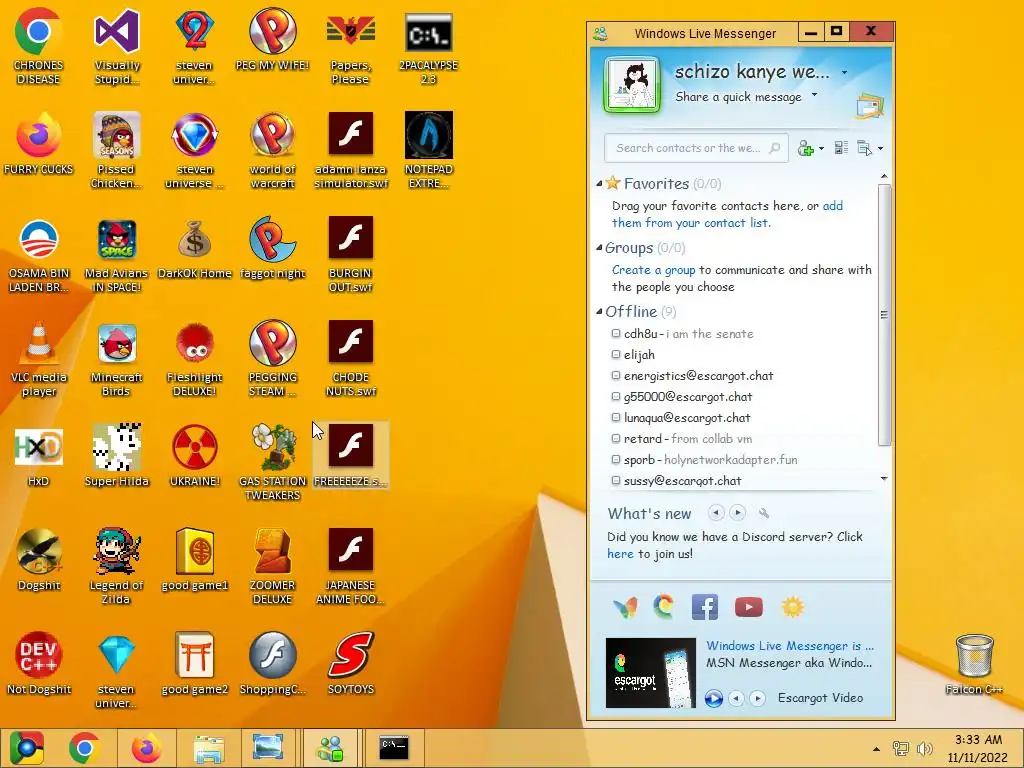This screenshot has width=1024, height=768.
Task: Open the display name status dropdown arrow
Action: (844, 72)
